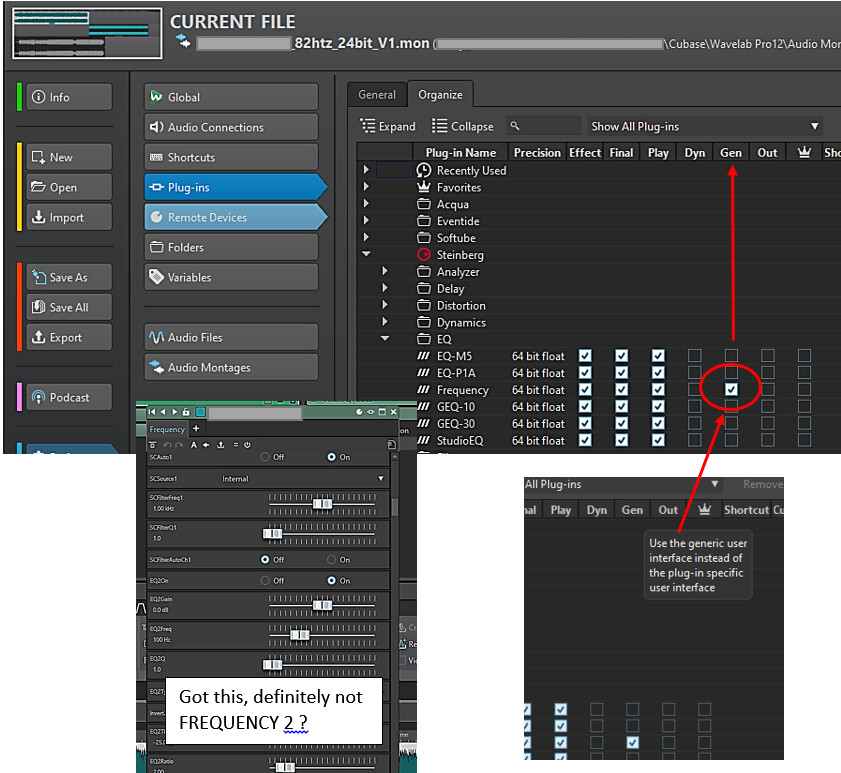Click the redo icon in plug-in toolbar

click(179, 445)
